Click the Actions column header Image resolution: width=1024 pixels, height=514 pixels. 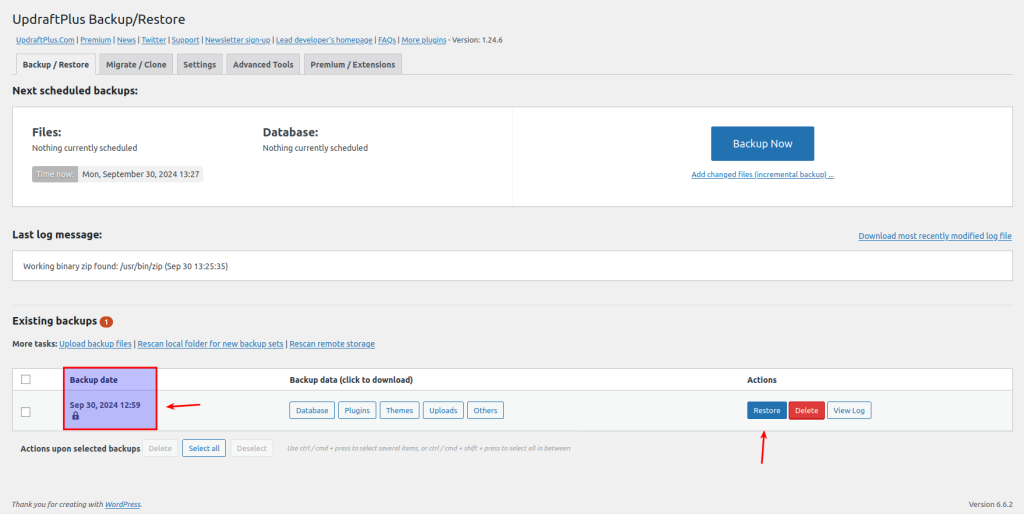coord(762,379)
